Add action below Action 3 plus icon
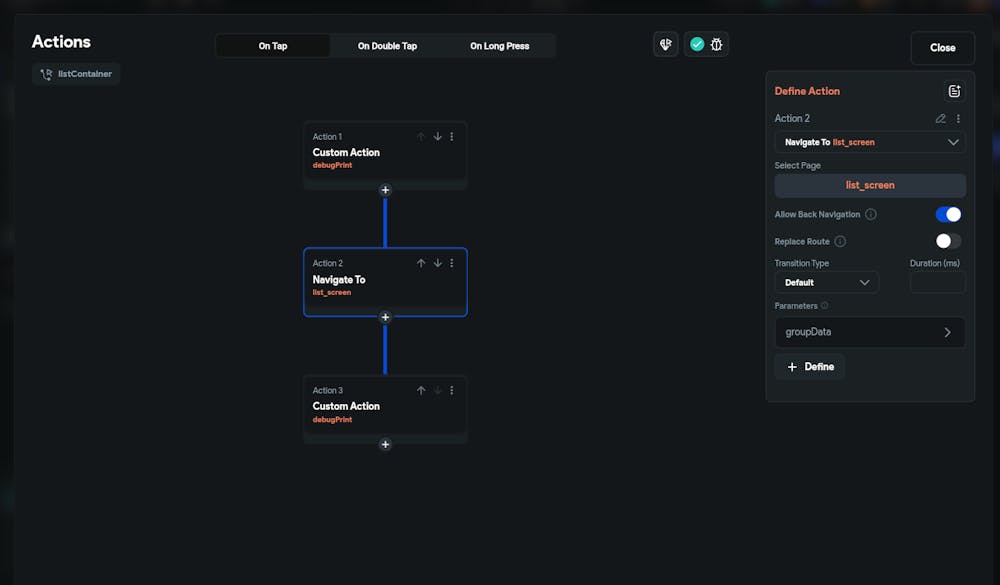1000x585 pixels. pyautogui.click(x=385, y=445)
